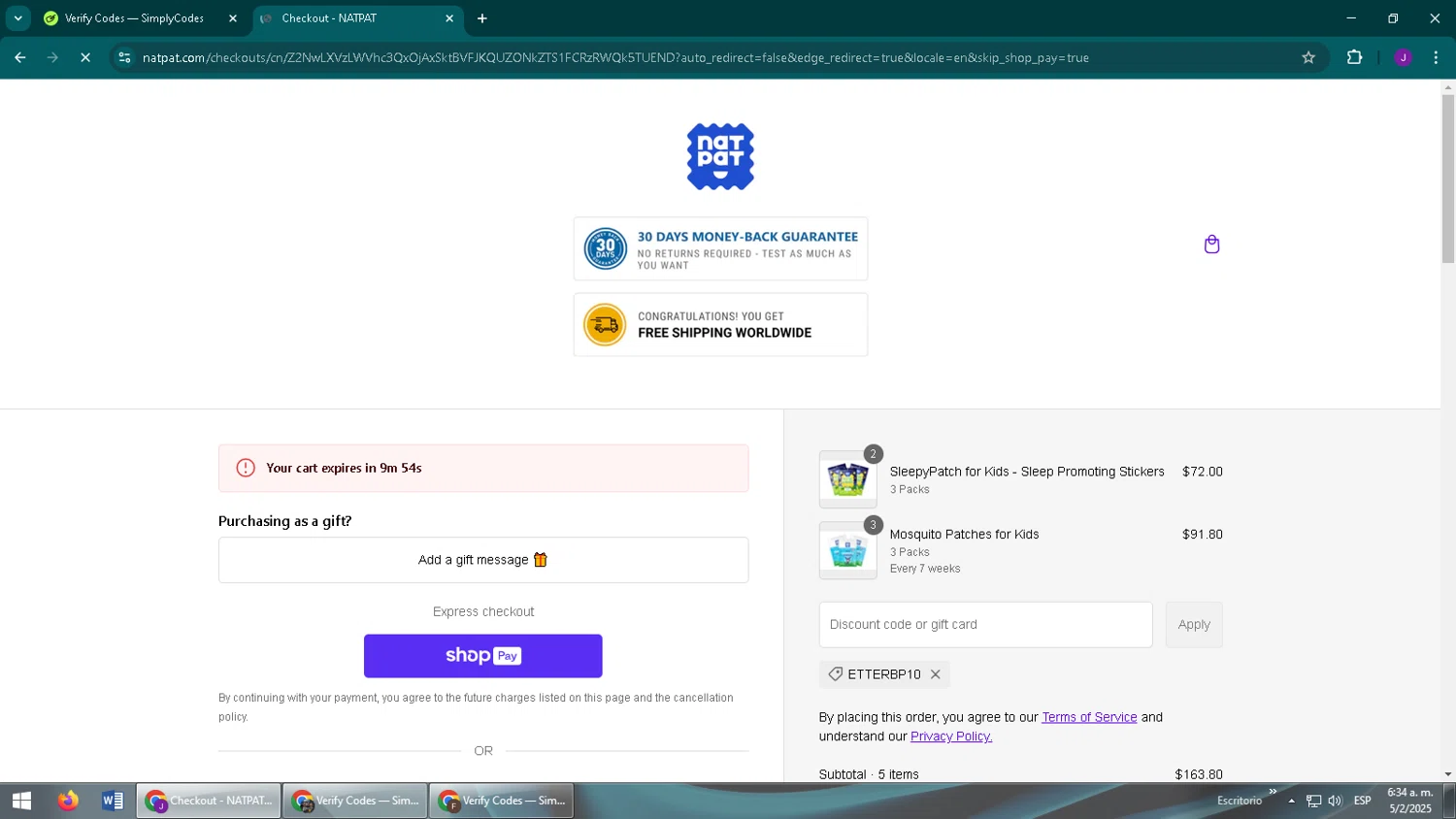Open the Windows Start menu

pyautogui.click(x=21, y=801)
